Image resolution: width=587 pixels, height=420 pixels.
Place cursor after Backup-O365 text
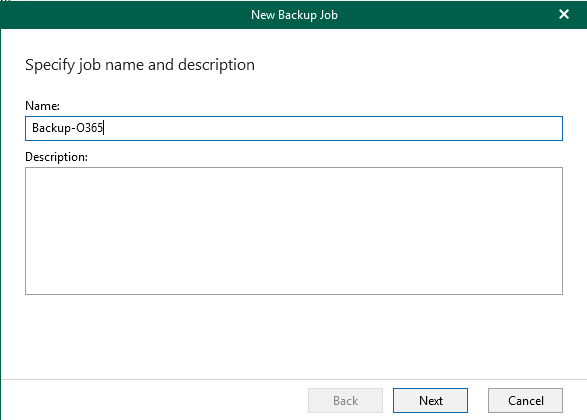pos(104,128)
